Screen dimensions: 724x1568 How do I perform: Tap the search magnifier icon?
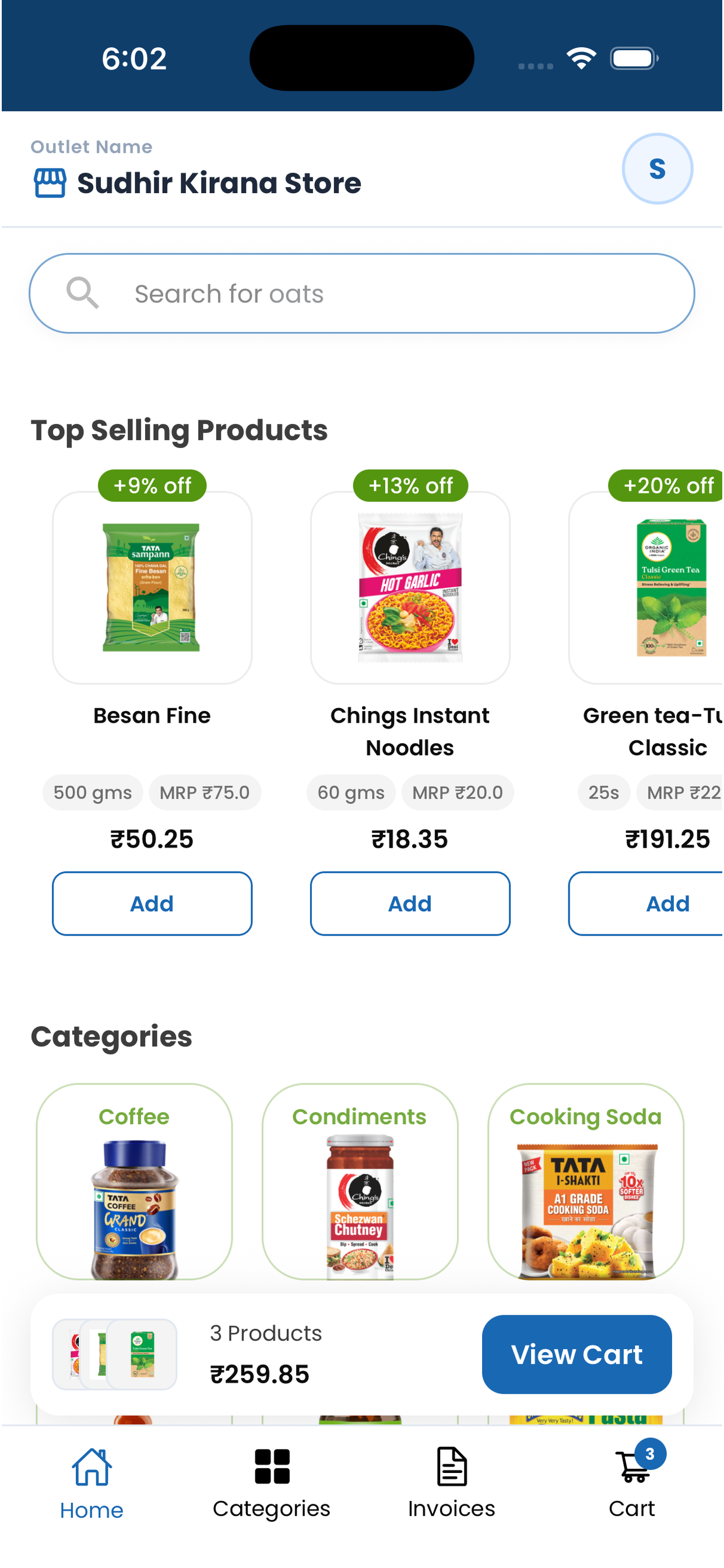pyautogui.click(x=82, y=293)
